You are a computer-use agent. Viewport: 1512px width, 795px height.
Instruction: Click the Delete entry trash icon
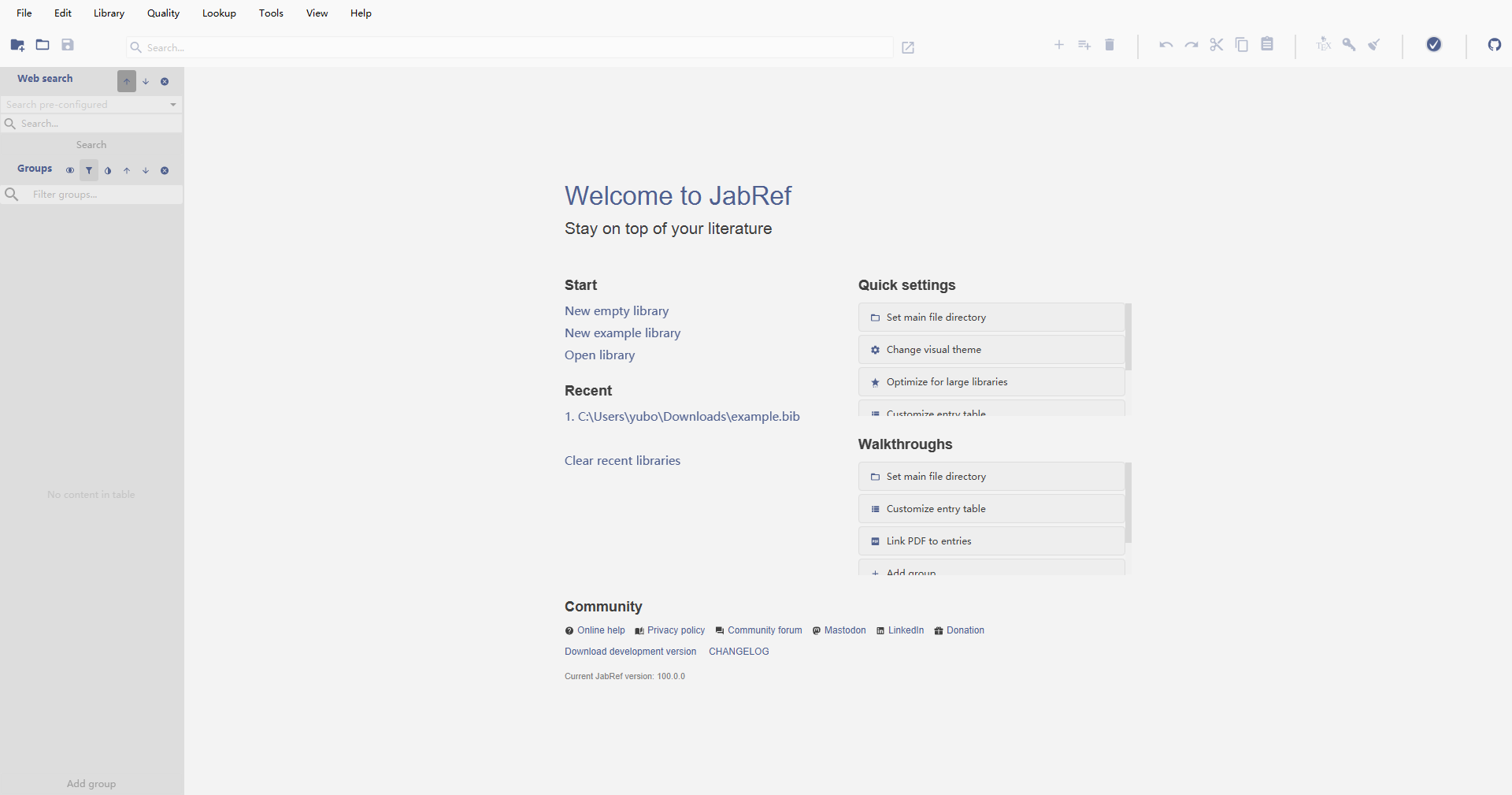pyautogui.click(x=1110, y=45)
